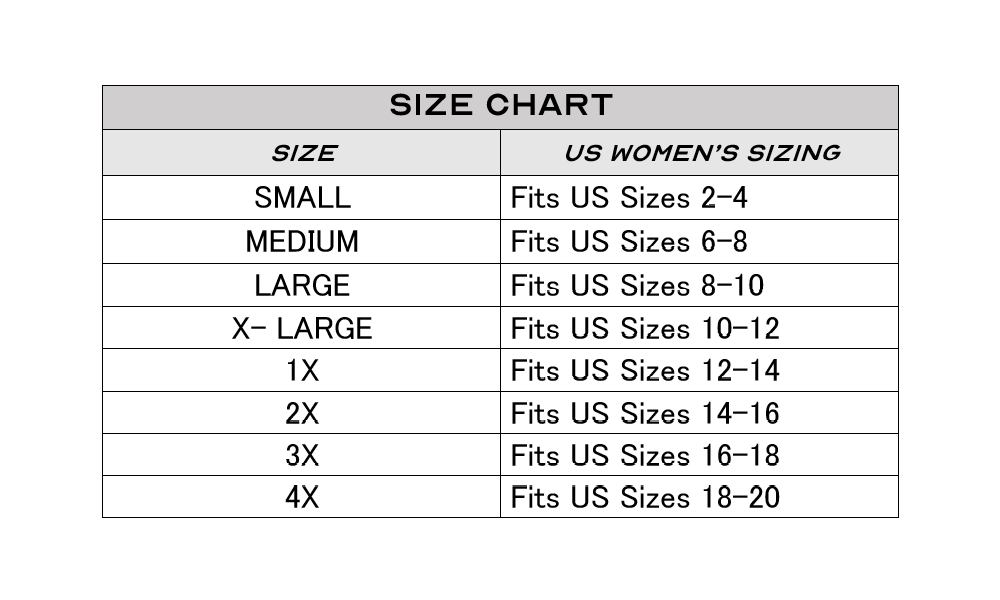
Task: Click the Fits US Sizes 10-12 cell
Action: 700,328
